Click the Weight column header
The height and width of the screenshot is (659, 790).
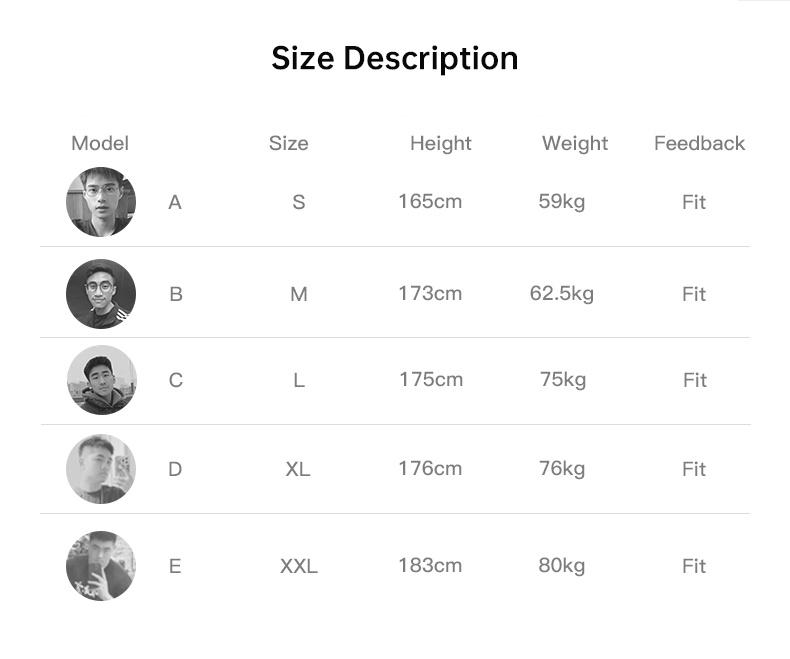point(575,143)
